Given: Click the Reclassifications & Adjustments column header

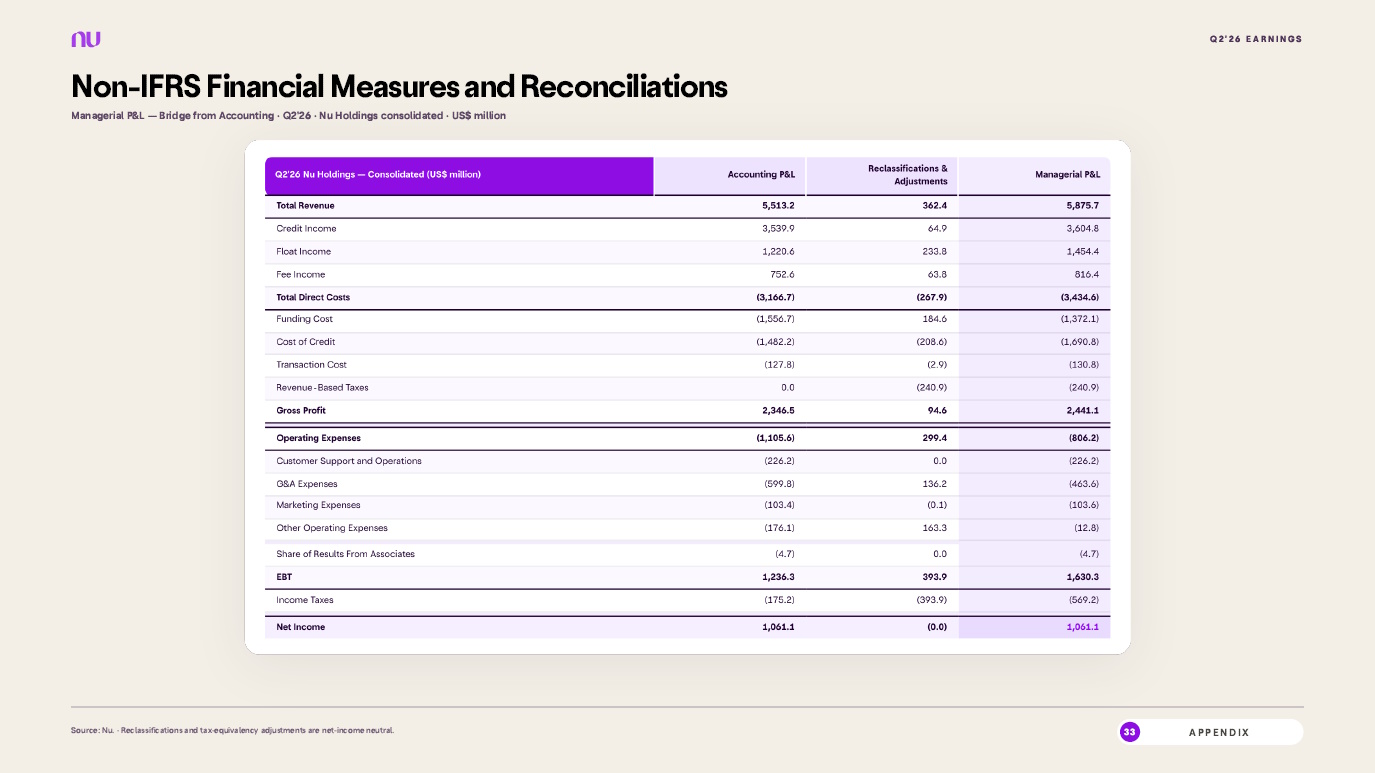Looking at the screenshot, I should [908, 175].
